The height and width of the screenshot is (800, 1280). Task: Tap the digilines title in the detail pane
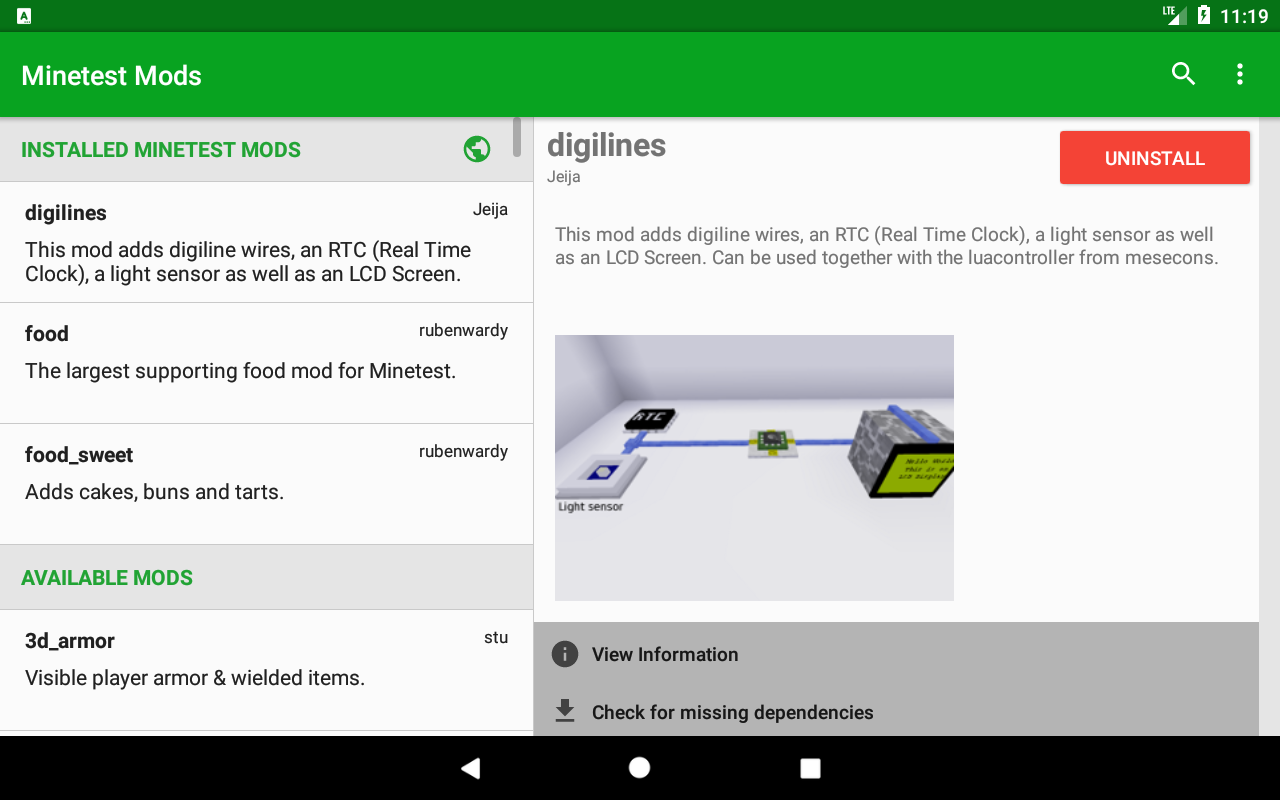tap(606, 146)
